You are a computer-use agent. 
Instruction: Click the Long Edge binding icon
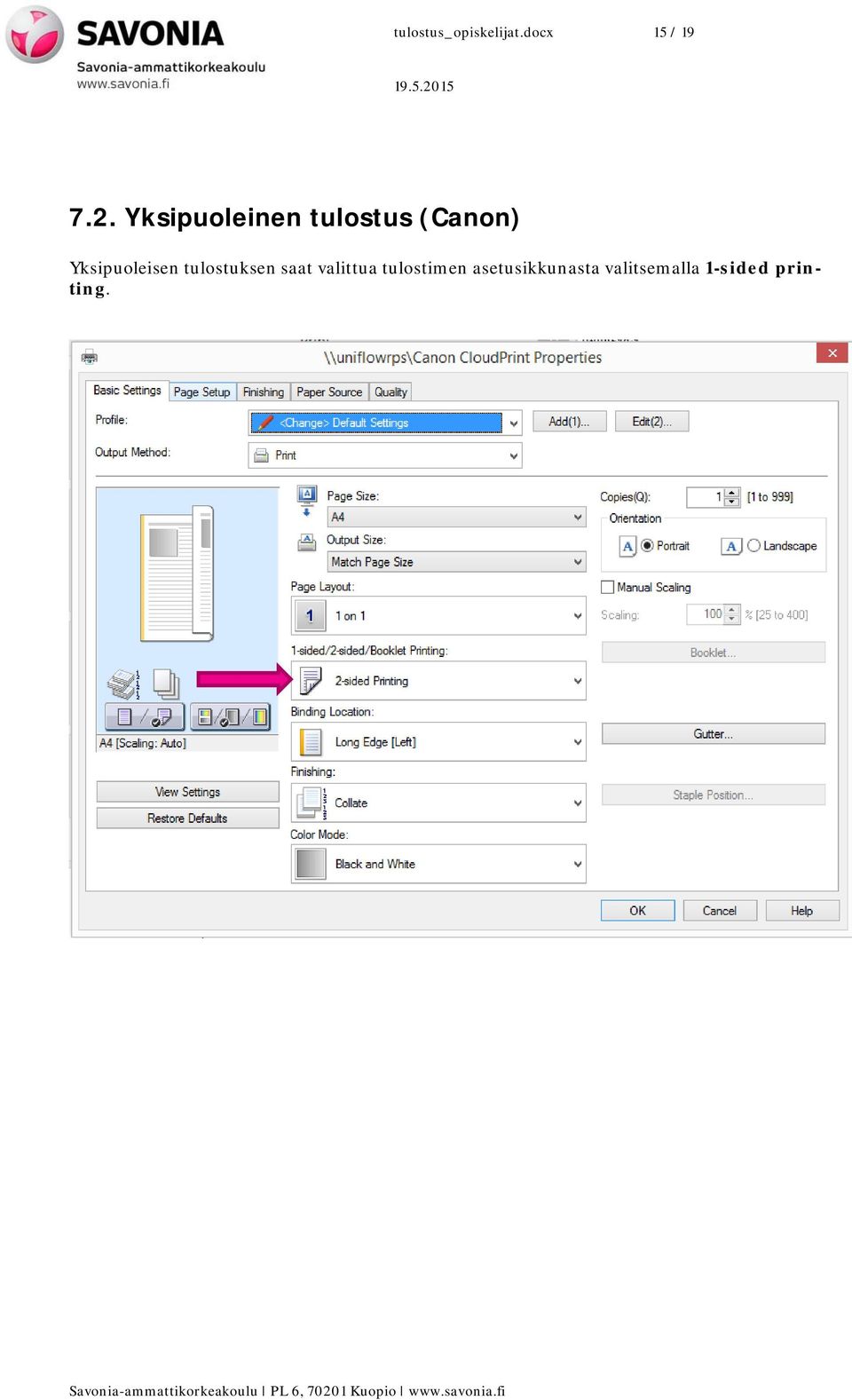point(311,742)
